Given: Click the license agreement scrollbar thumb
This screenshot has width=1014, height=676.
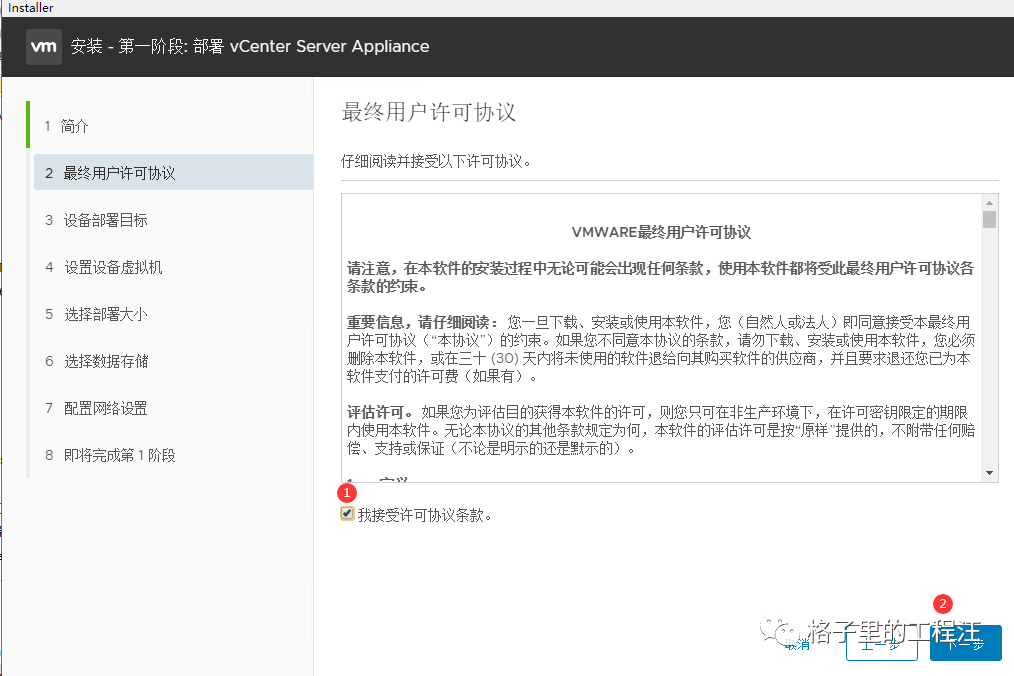Looking at the screenshot, I should pos(989,219).
